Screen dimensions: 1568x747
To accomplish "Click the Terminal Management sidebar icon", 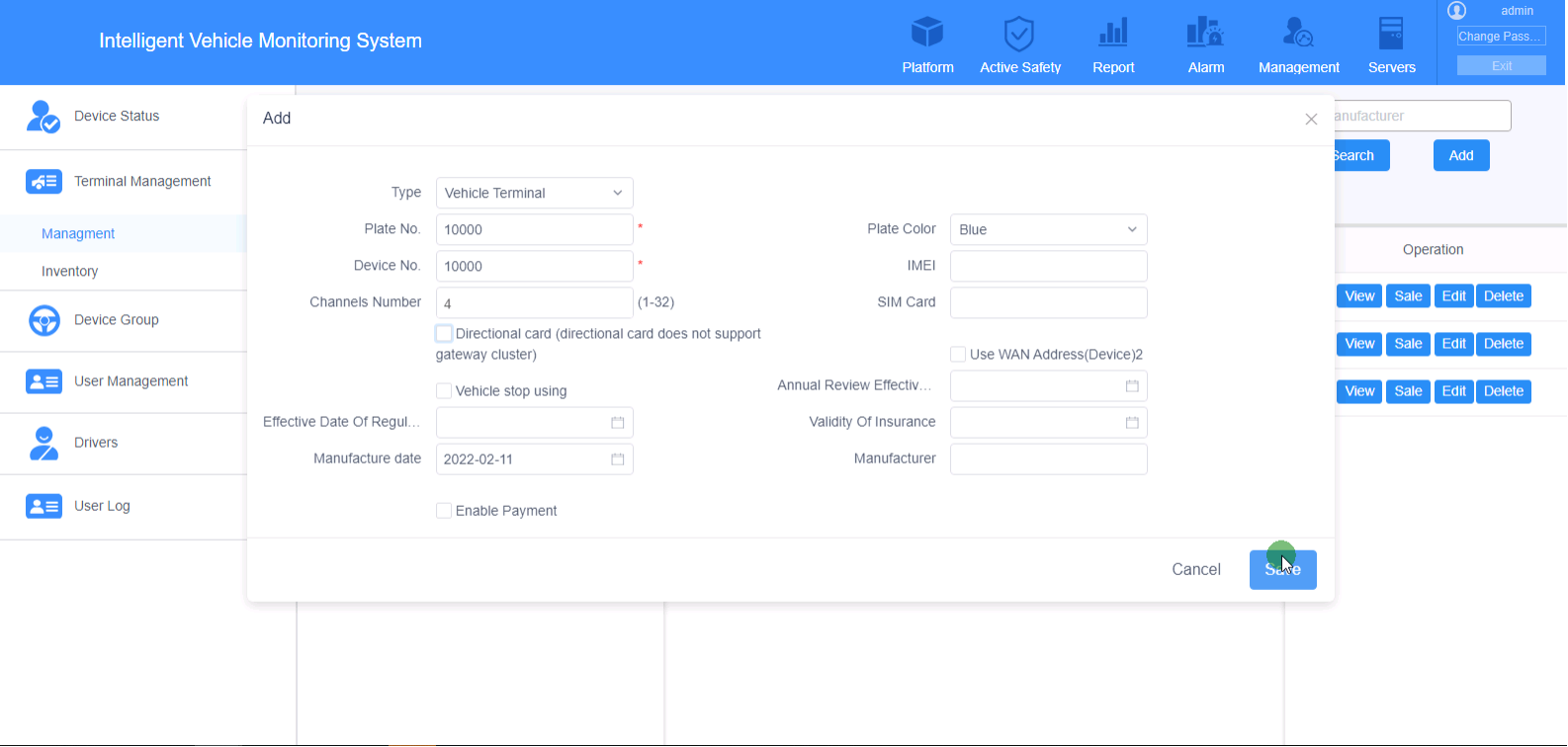I will 44,182.
